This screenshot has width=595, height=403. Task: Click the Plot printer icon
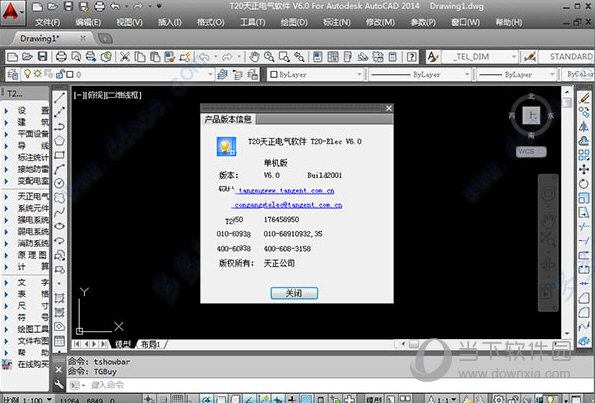(x=61, y=57)
